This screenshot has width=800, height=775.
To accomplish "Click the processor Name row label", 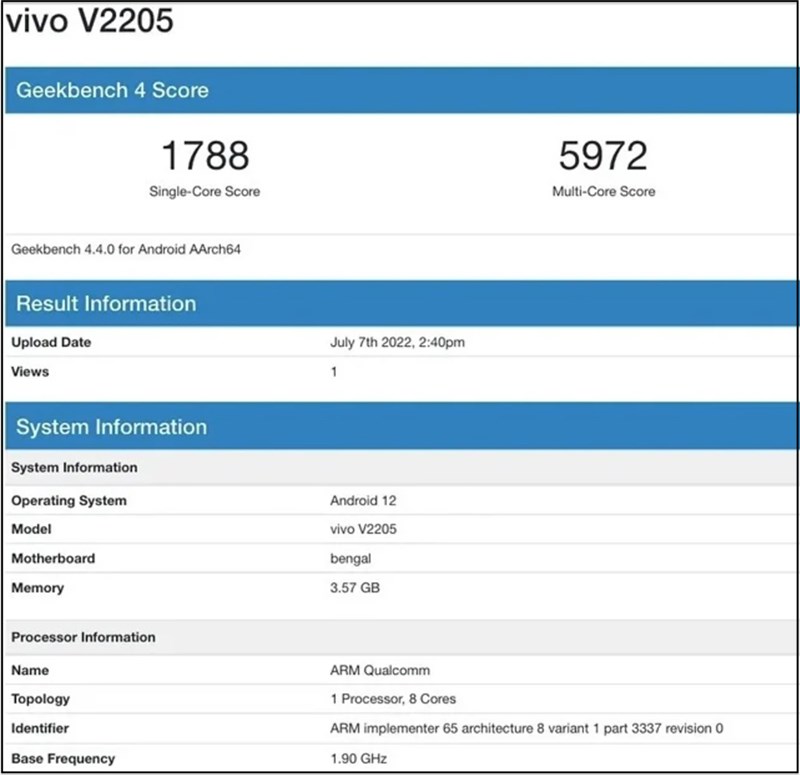I will coord(30,670).
